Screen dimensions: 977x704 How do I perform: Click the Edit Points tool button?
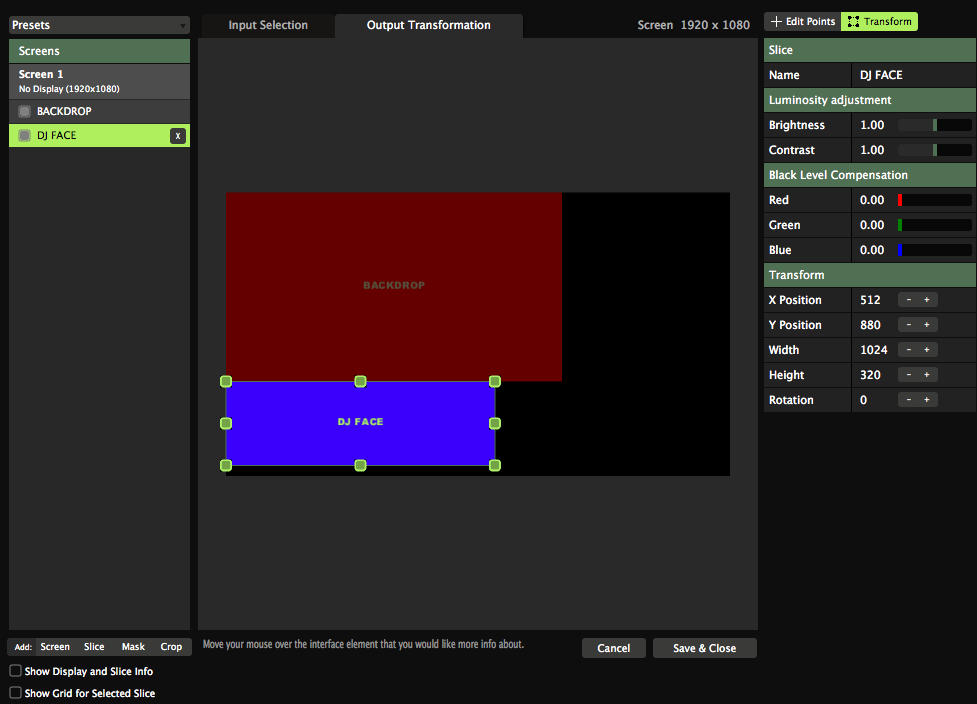coord(803,21)
